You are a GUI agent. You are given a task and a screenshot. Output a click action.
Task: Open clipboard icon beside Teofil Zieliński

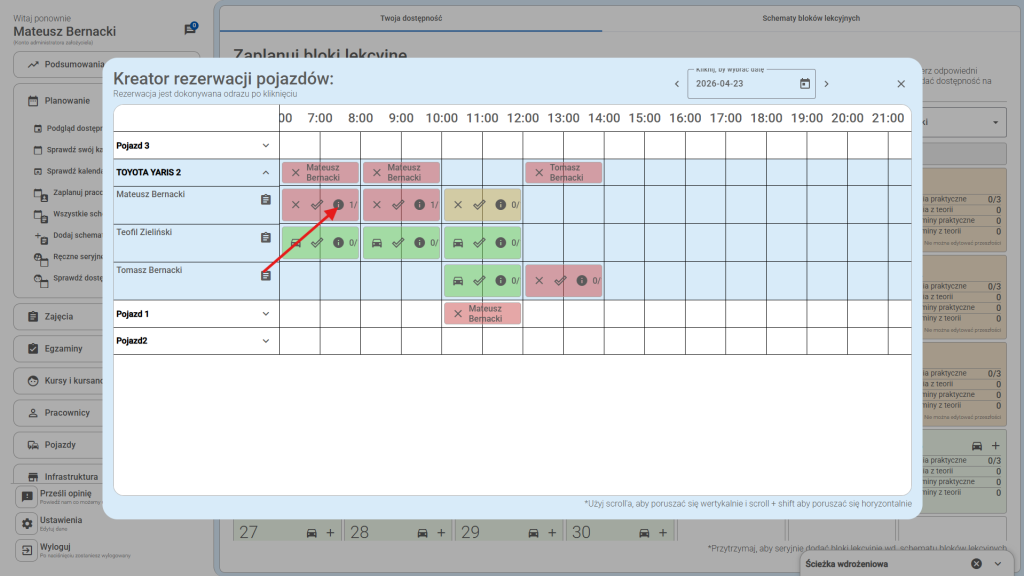(266, 238)
